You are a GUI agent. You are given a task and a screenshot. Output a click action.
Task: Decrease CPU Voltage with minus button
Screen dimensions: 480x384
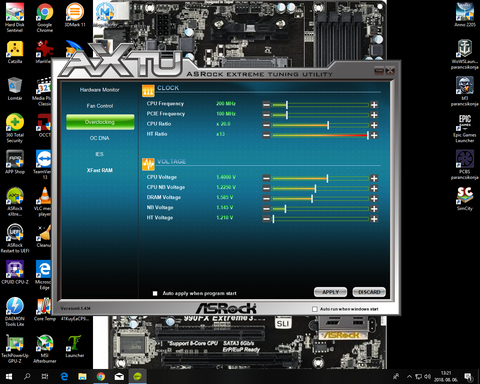(266, 178)
